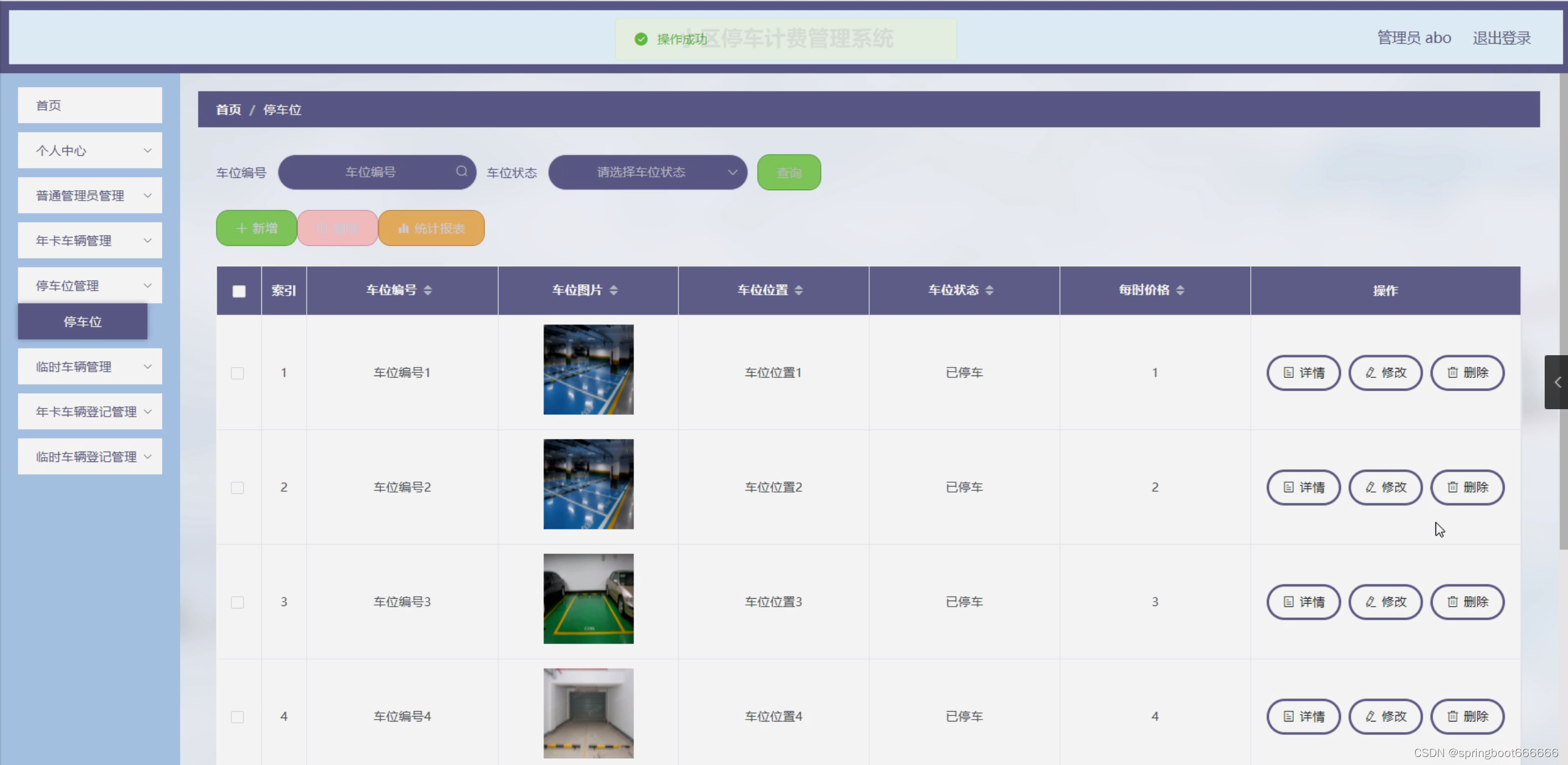Expand the 个人中心 sidebar menu

pos(90,150)
